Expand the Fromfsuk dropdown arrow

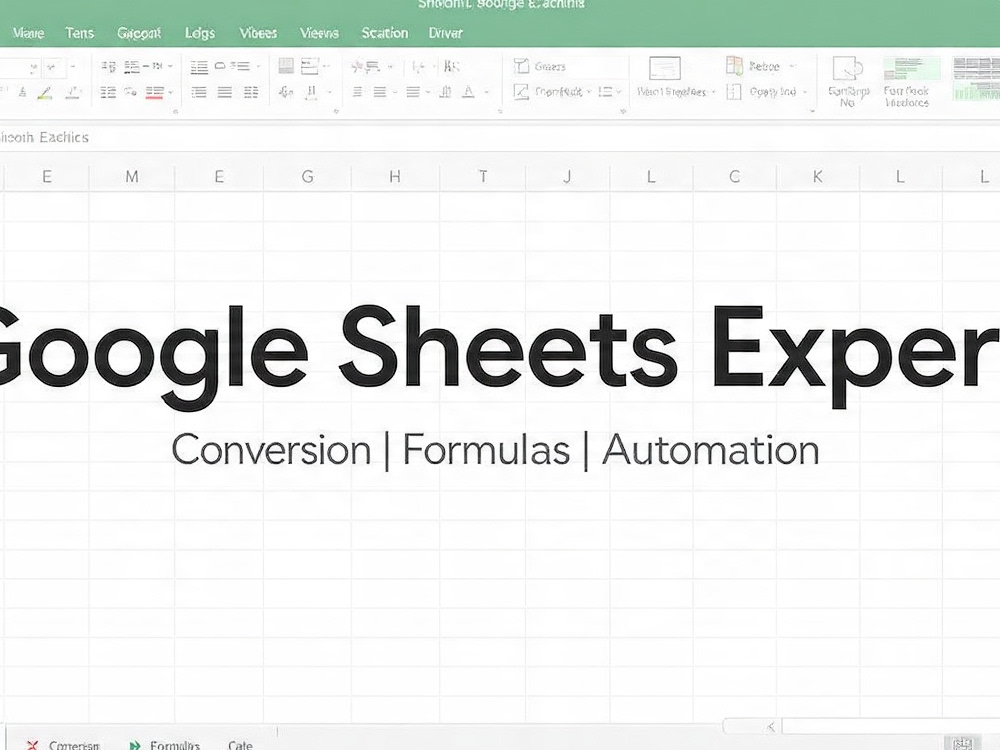pyautogui.click(x=589, y=92)
